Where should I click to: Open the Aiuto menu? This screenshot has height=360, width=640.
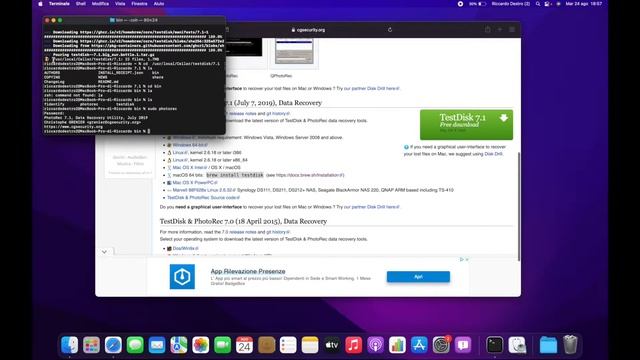click(159, 4)
